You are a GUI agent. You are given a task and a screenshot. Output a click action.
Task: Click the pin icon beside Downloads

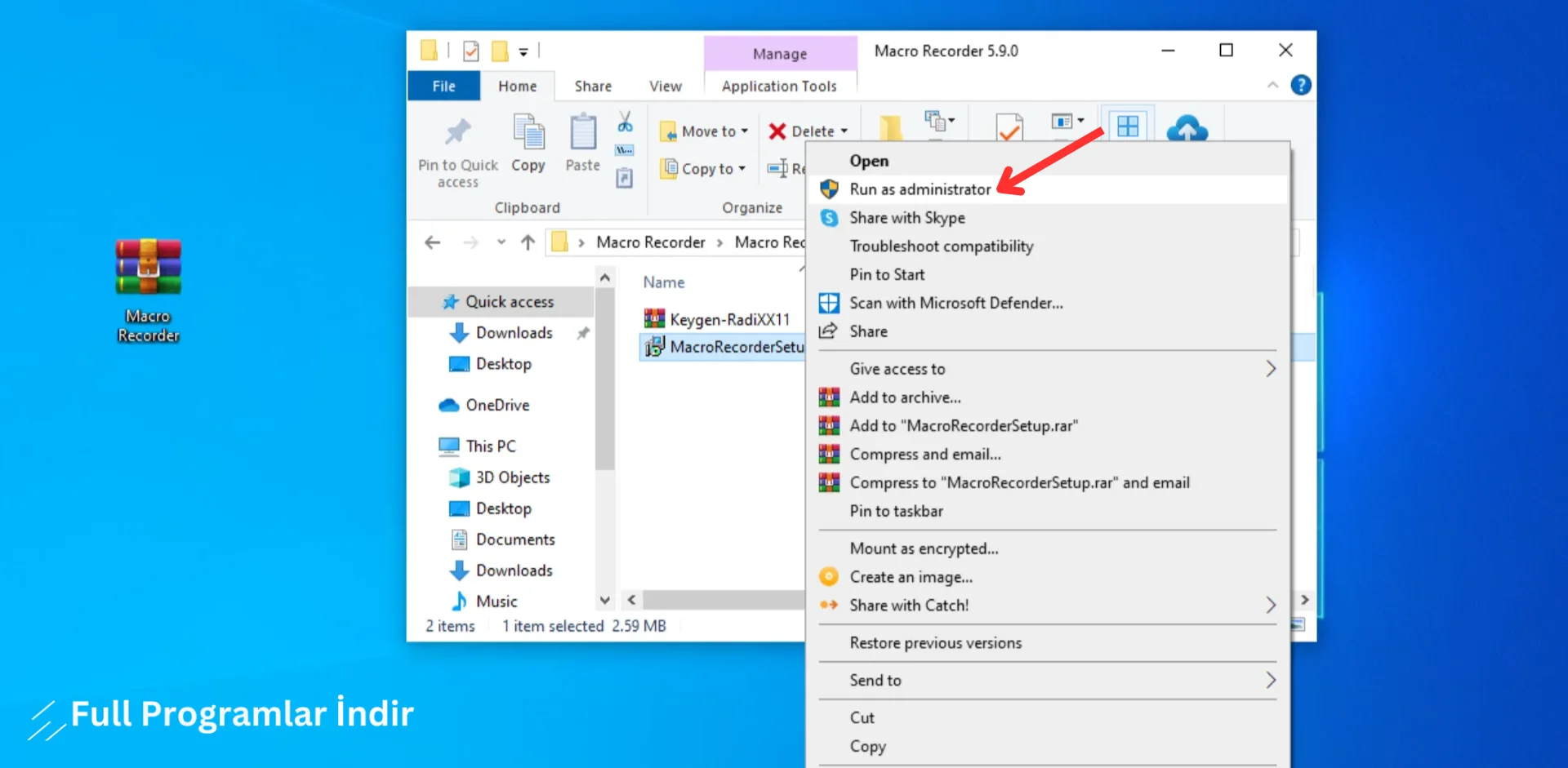click(583, 333)
